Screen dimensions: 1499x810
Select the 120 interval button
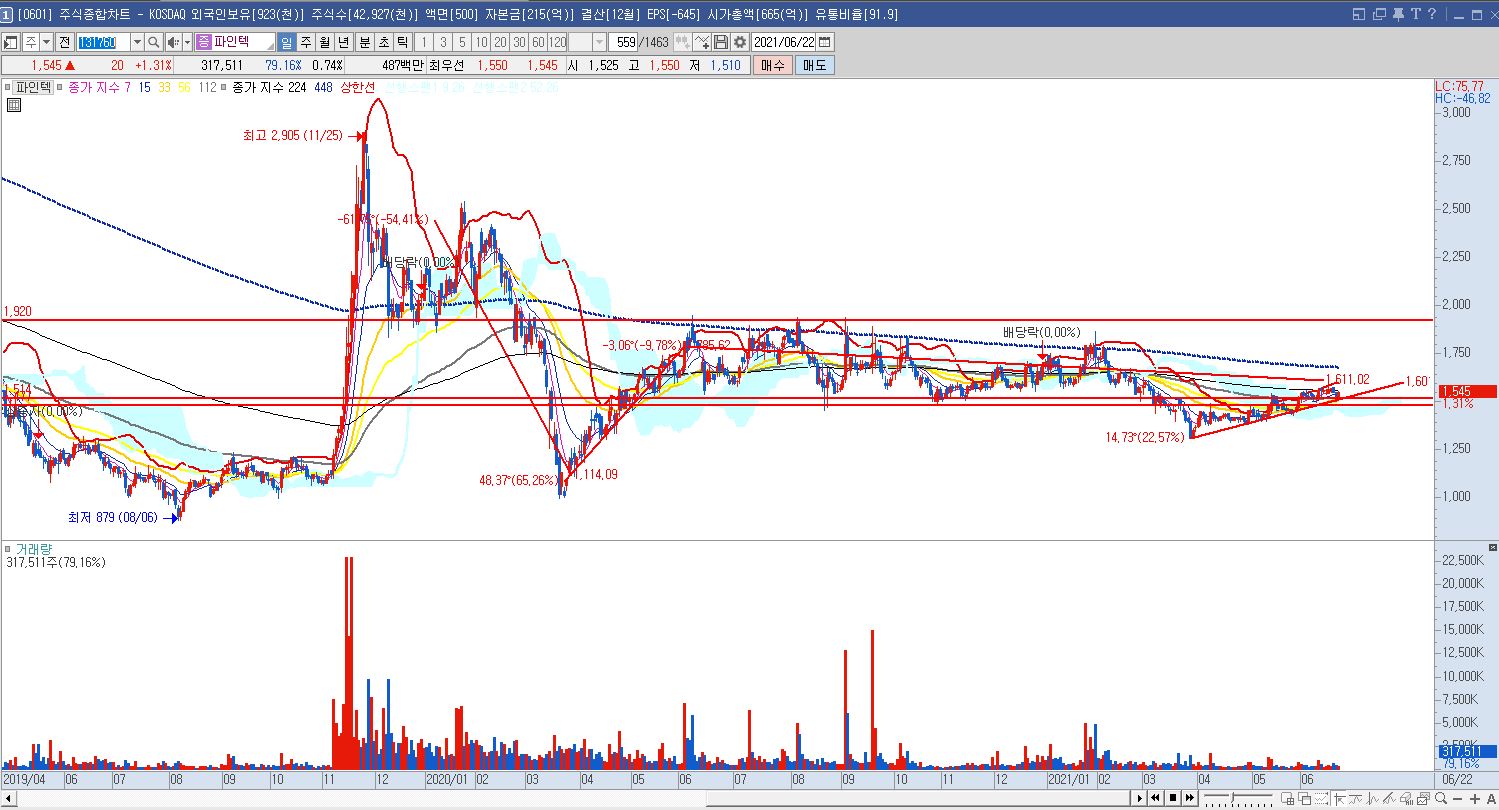click(x=557, y=42)
